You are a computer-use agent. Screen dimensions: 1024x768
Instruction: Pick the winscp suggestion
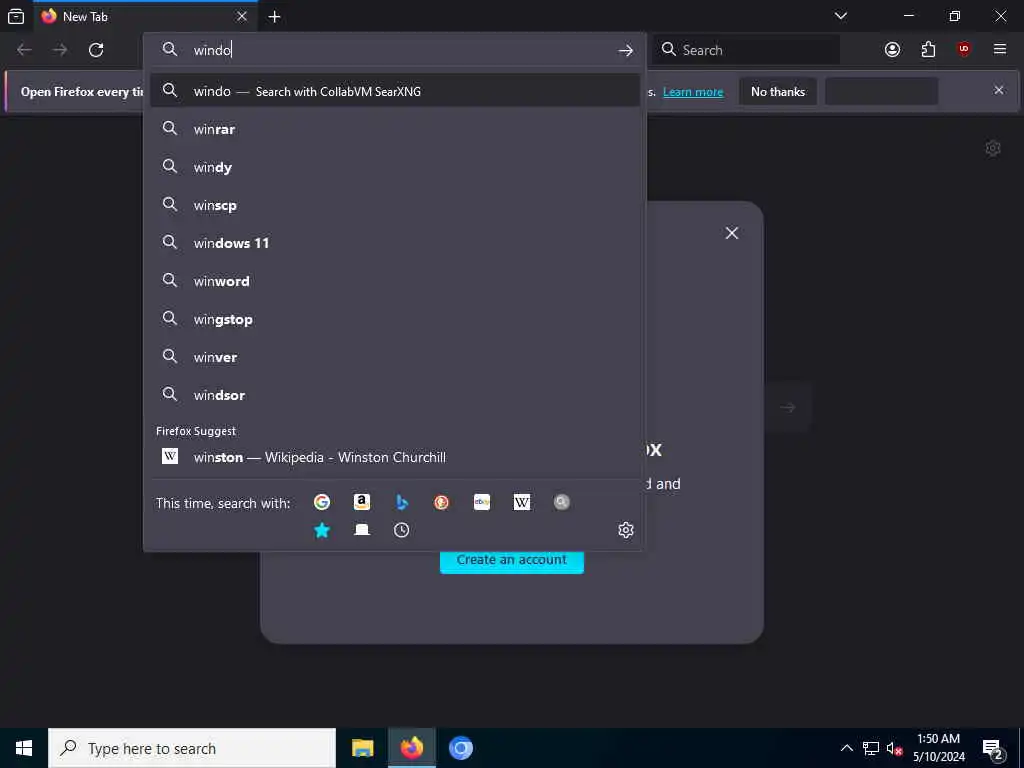point(394,205)
